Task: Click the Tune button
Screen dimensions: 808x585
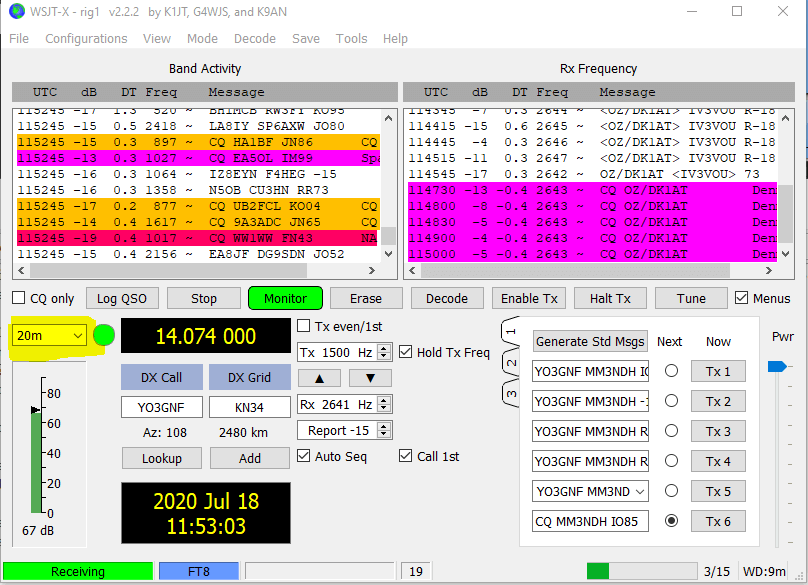Action: pos(691,298)
